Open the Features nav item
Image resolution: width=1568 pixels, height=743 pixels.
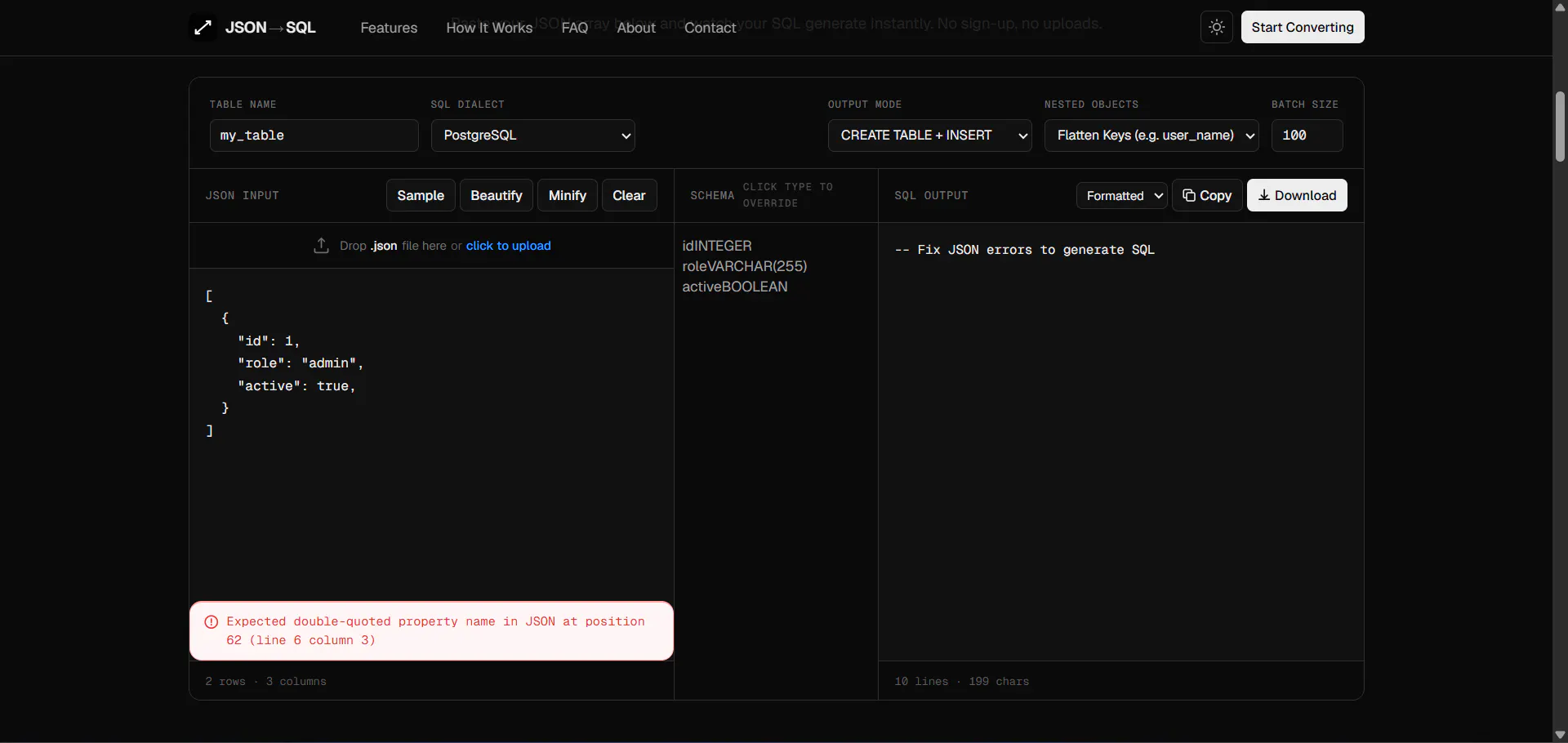pyautogui.click(x=389, y=28)
